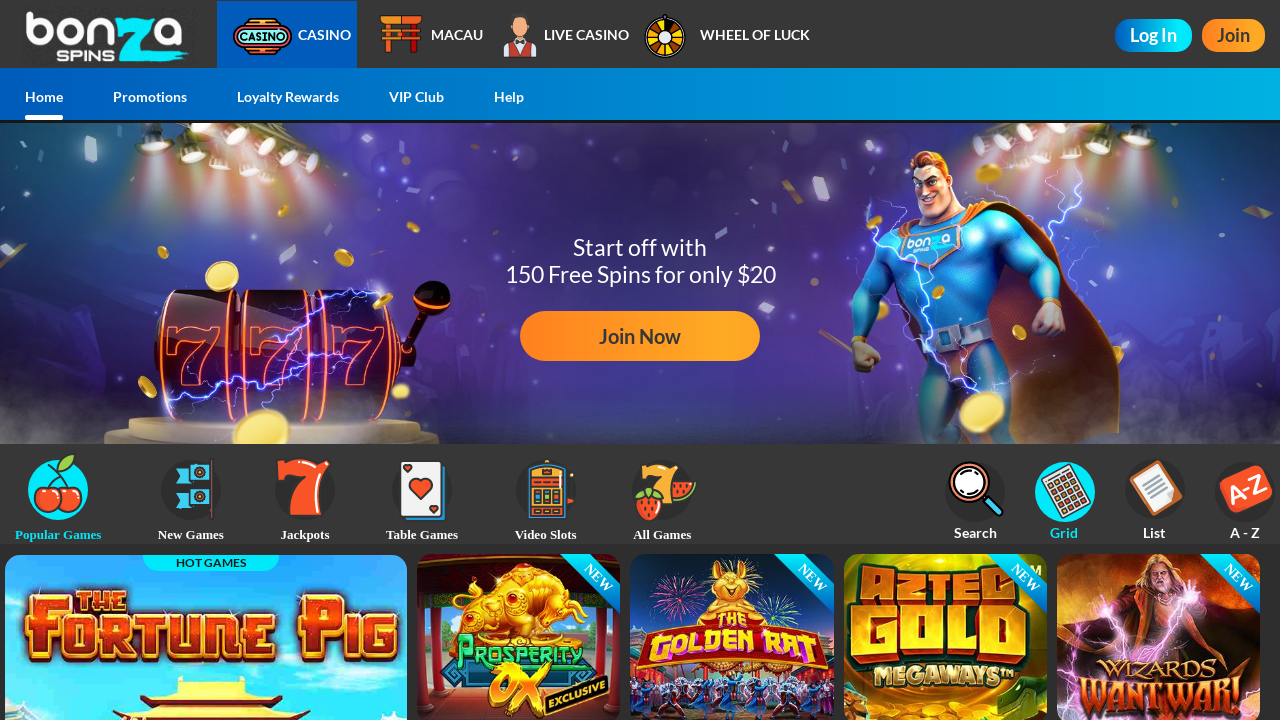Image resolution: width=1280 pixels, height=720 pixels.
Task: Open the Wheel of Luck section
Action: point(727,35)
